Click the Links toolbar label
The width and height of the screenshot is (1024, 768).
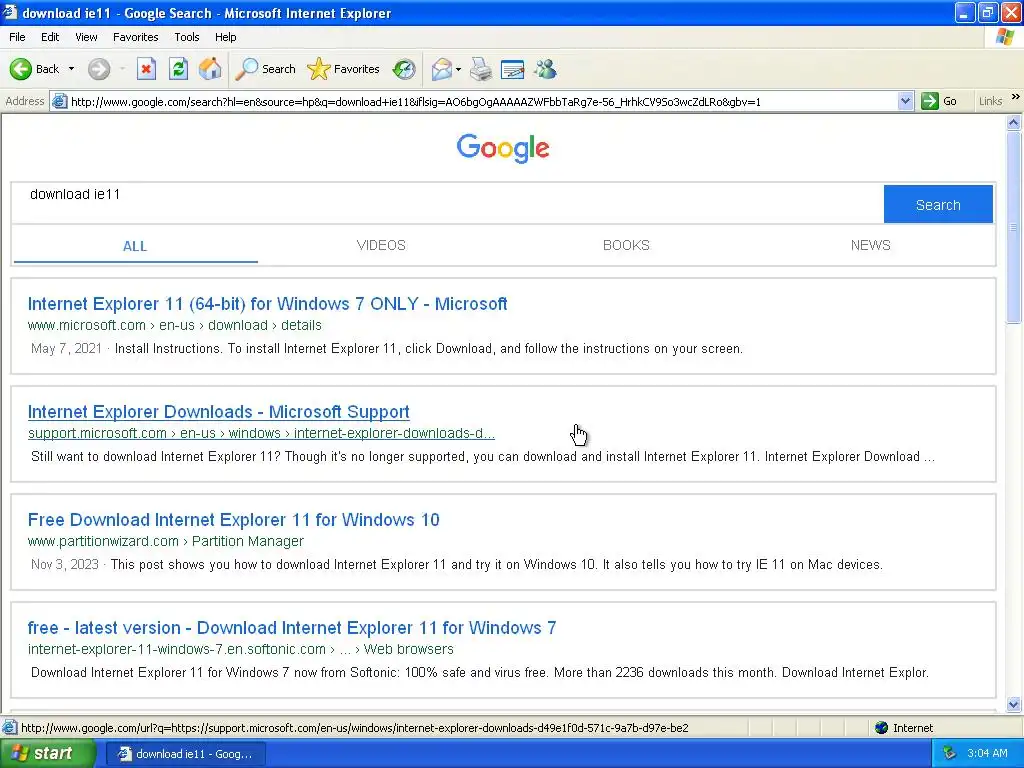coord(990,101)
